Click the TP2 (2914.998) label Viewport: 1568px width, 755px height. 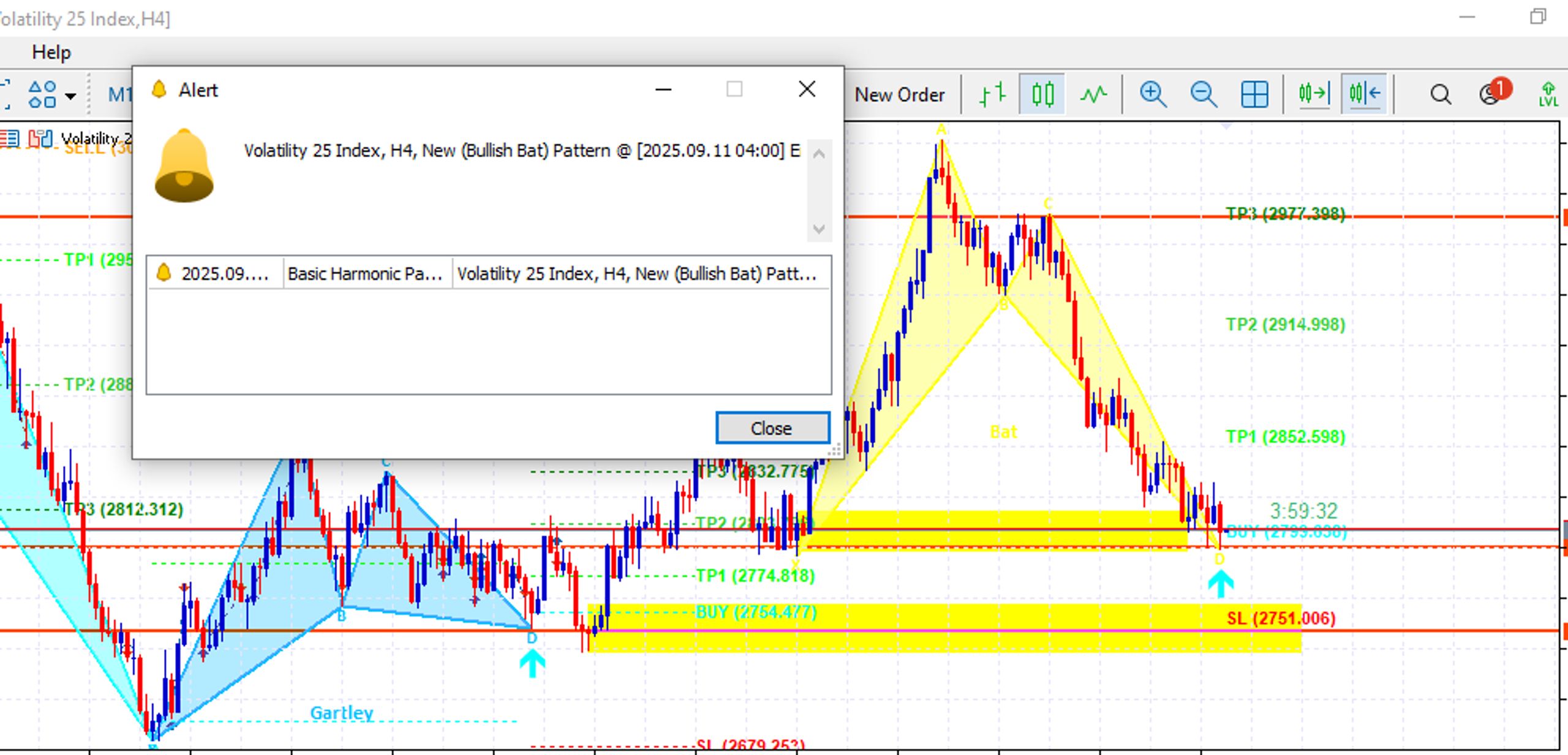1285,324
